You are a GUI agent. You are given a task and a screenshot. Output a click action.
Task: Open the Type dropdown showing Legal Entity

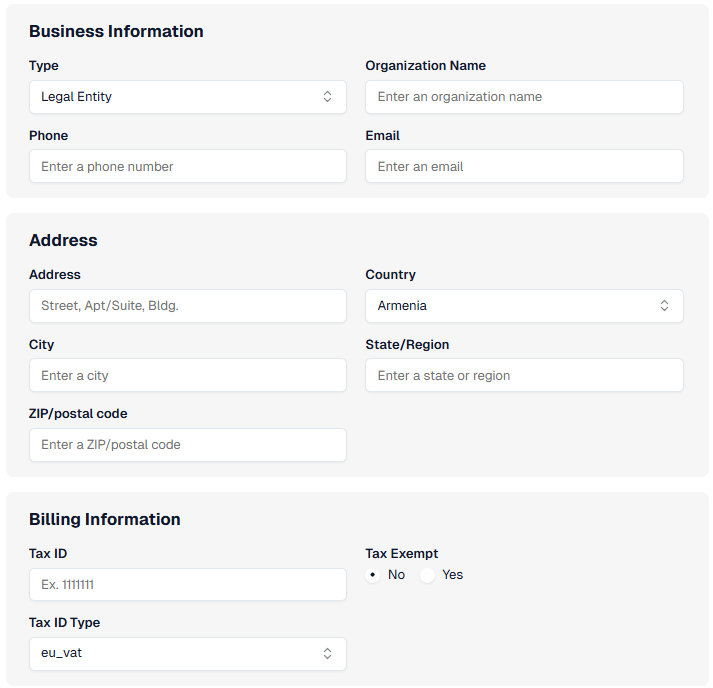[187, 97]
